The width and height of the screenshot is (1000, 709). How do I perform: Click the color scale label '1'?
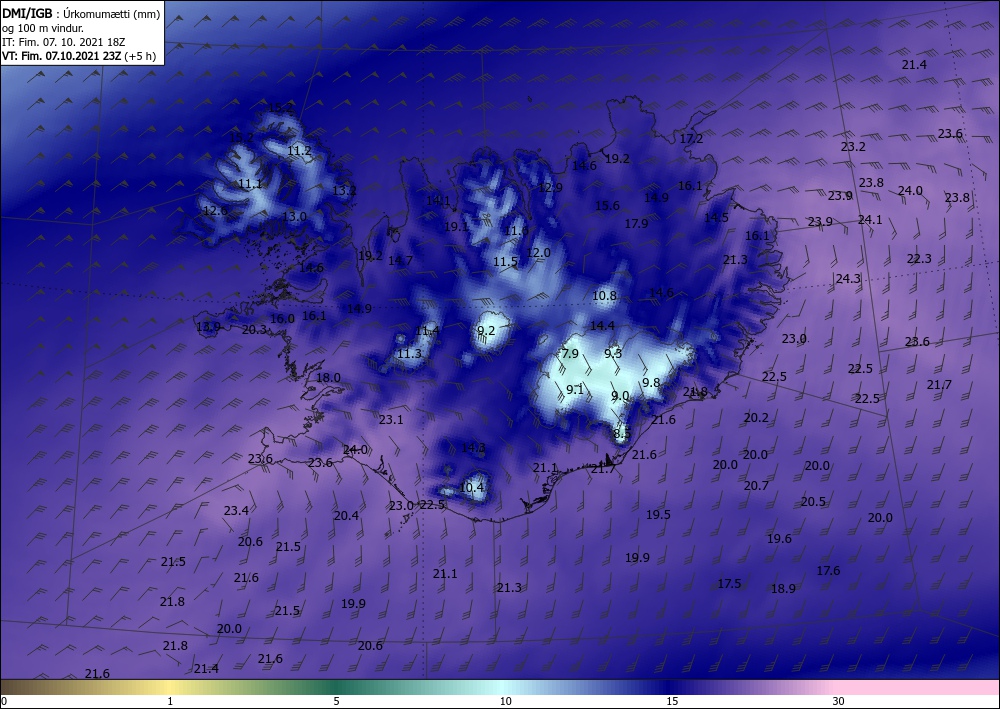pyautogui.click(x=170, y=701)
